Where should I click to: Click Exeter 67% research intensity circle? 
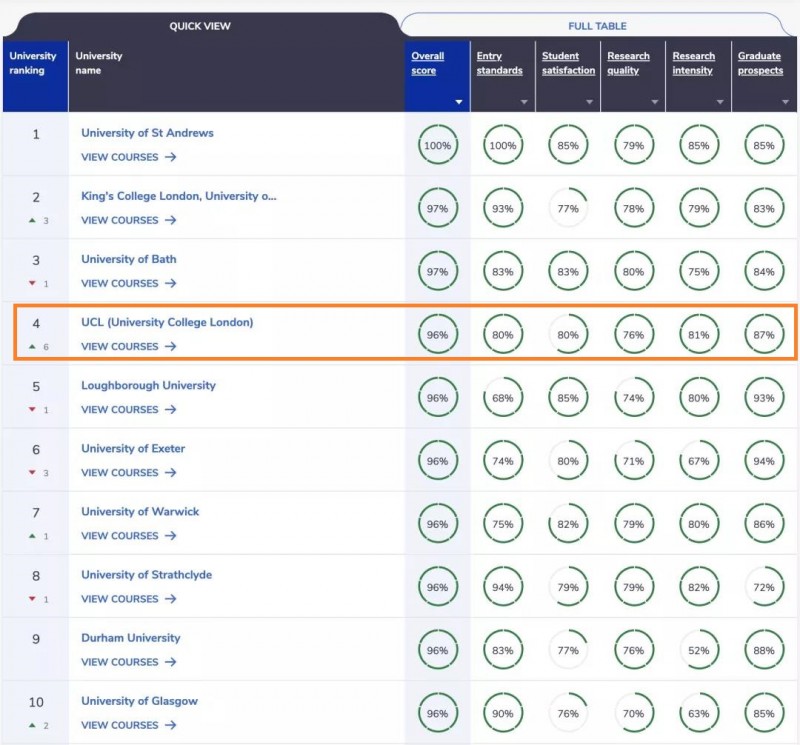coord(699,461)
